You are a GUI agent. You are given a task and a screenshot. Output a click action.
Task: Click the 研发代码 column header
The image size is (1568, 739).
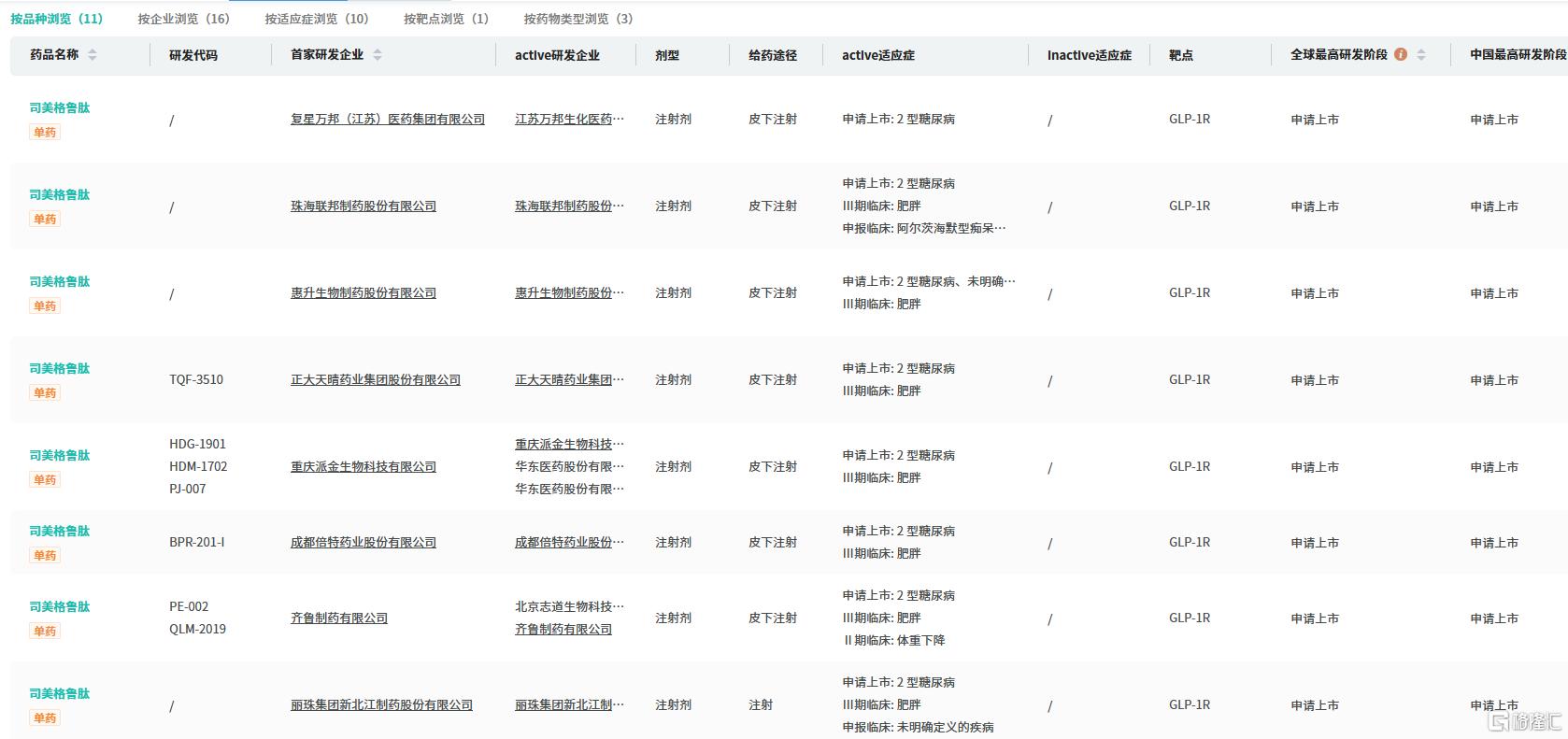(x=193, y=55)
